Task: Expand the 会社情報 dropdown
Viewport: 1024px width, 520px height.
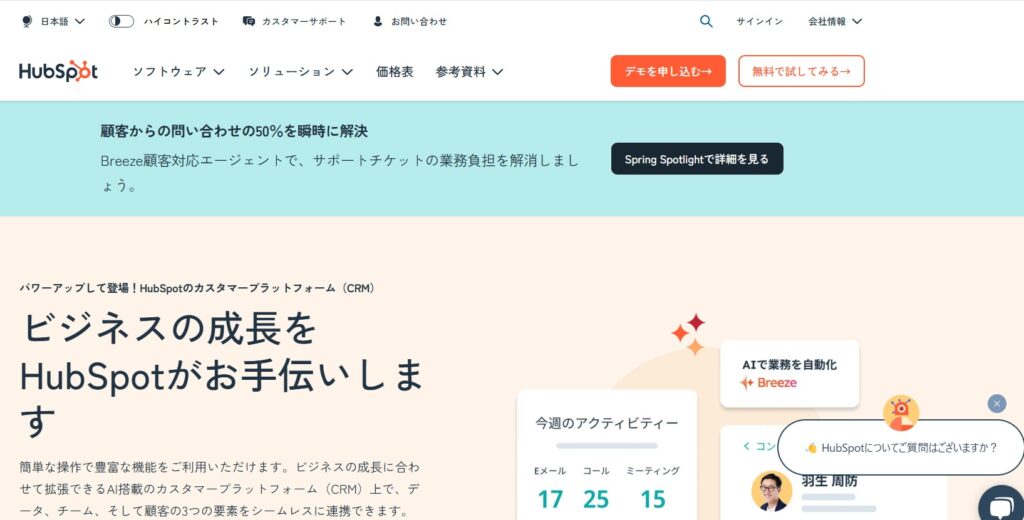Action: point(835,22)
